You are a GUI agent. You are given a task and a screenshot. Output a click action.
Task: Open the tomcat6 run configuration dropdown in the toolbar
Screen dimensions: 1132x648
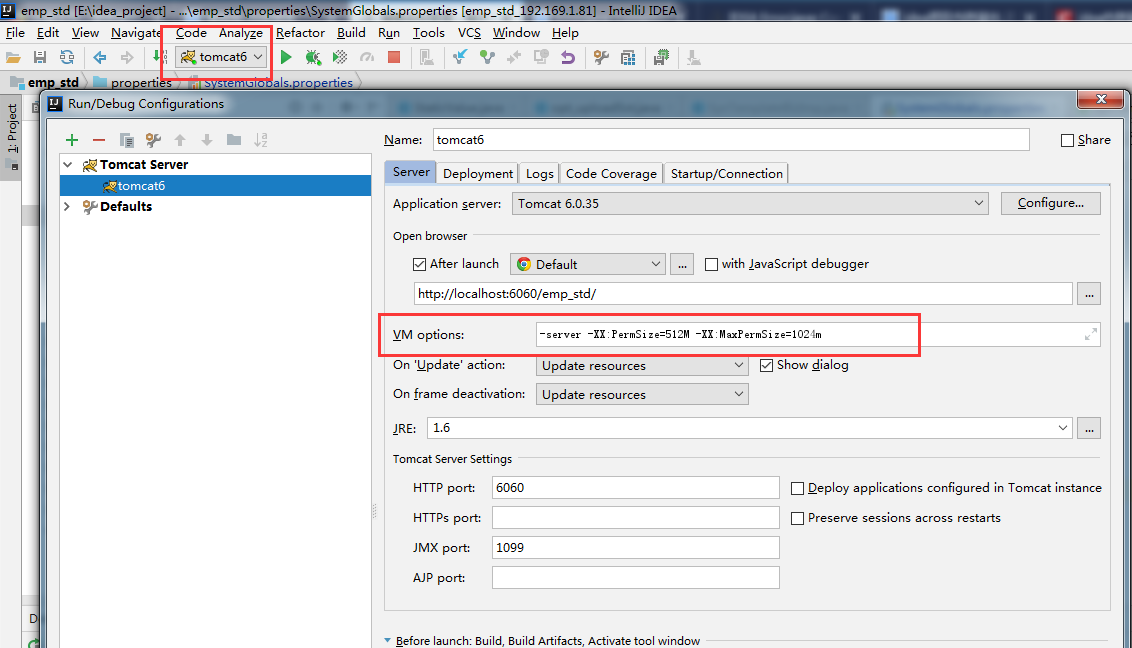coord(222,57)
